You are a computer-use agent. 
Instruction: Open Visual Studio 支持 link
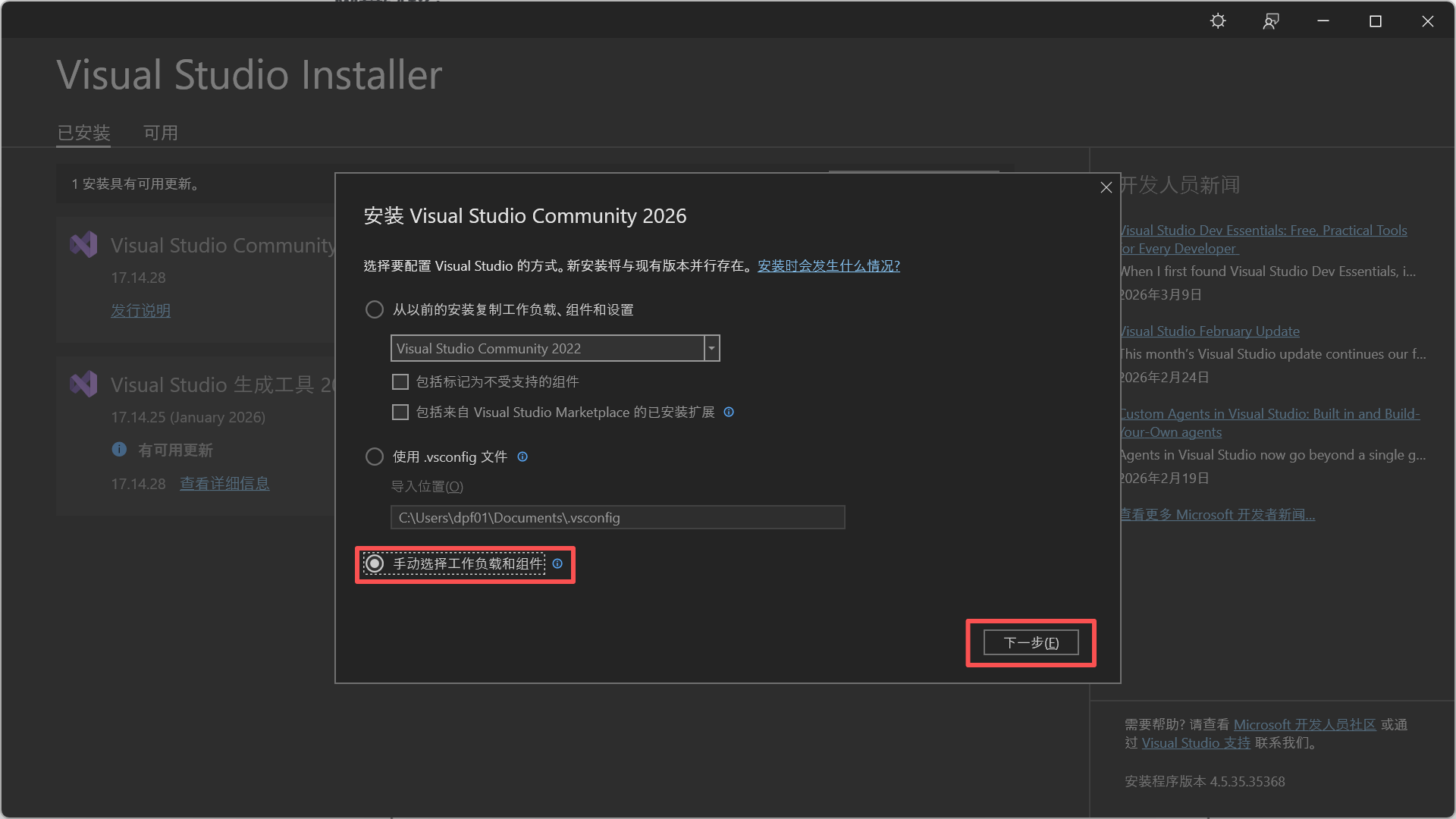[1196, 742]
